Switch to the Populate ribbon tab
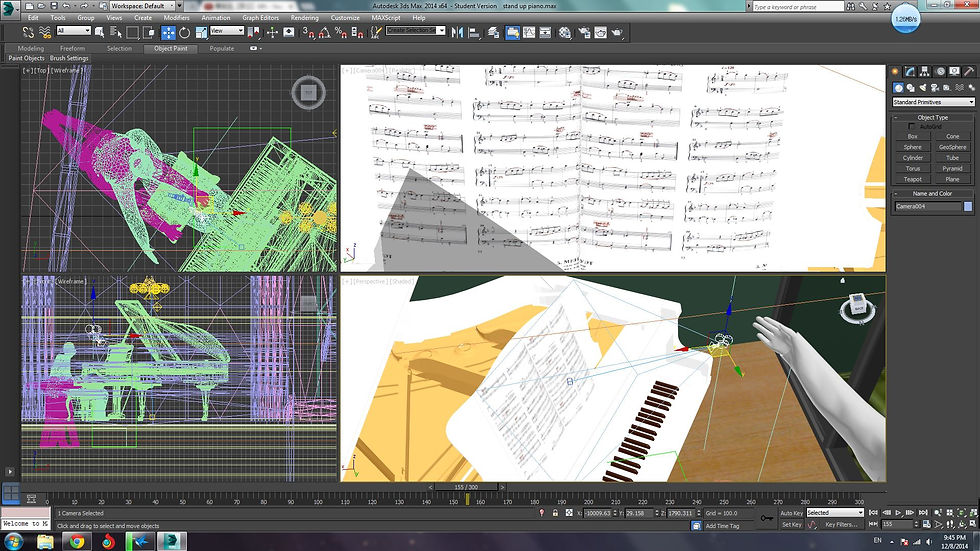Viewport: 980px width, 551px height. [x=222, y=48]
